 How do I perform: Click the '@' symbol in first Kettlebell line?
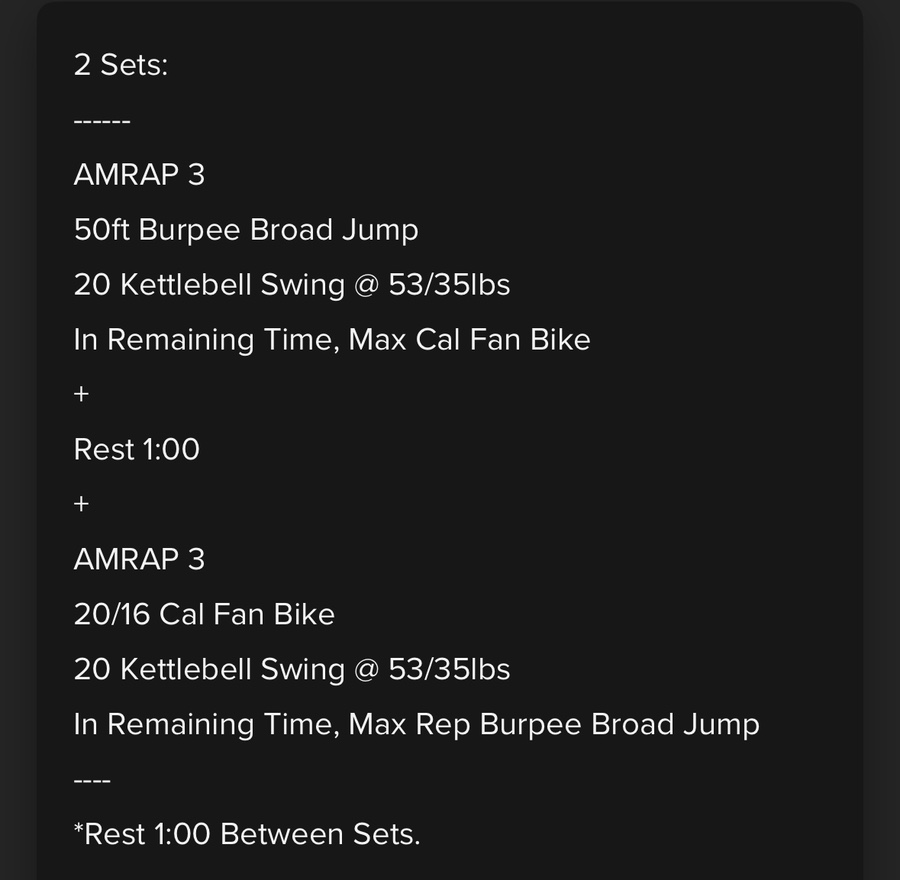point(367,286)
